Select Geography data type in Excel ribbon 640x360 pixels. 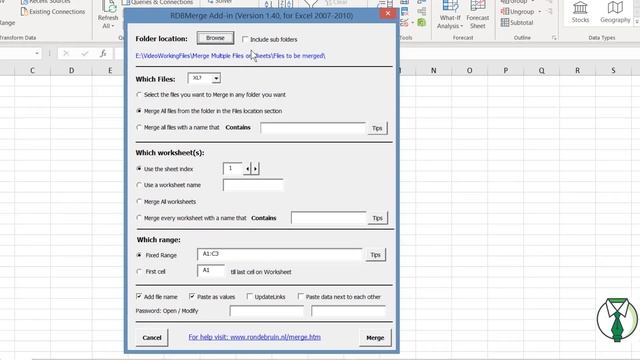click(615, 12)
